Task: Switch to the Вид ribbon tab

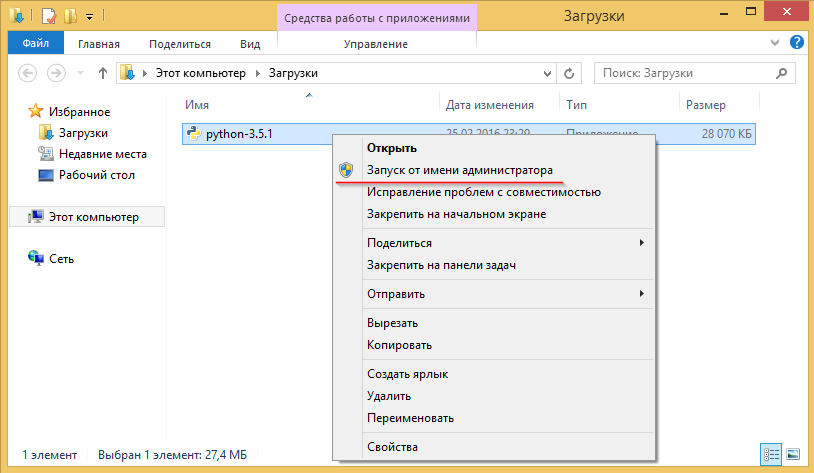Action: click(250, 44)
